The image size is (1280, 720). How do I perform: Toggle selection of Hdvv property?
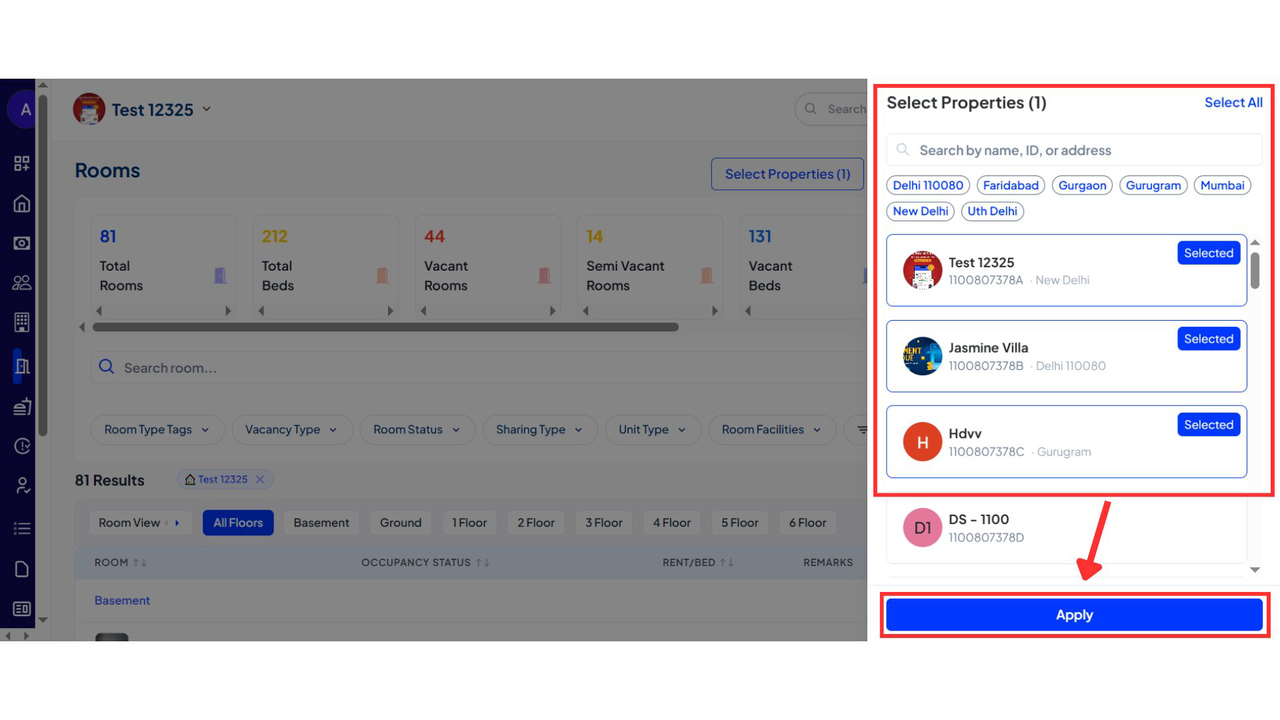point(1208,425)
